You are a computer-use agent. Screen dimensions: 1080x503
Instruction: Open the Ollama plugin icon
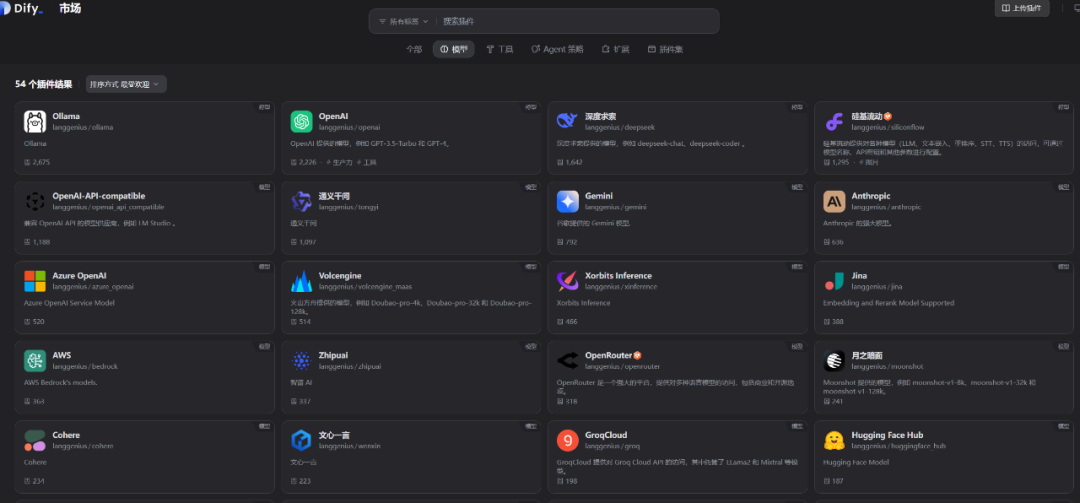(35, 121)
